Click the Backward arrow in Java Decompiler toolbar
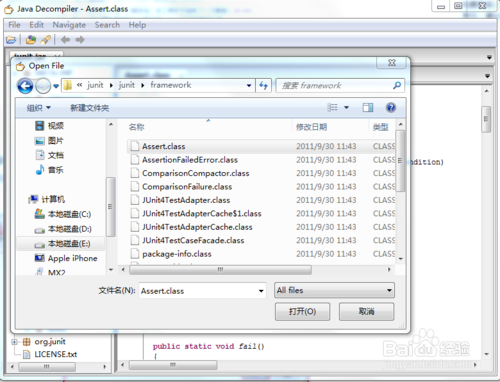Image resolution: width=500 pixels, height=382 pixels. [x=65, y=40]
